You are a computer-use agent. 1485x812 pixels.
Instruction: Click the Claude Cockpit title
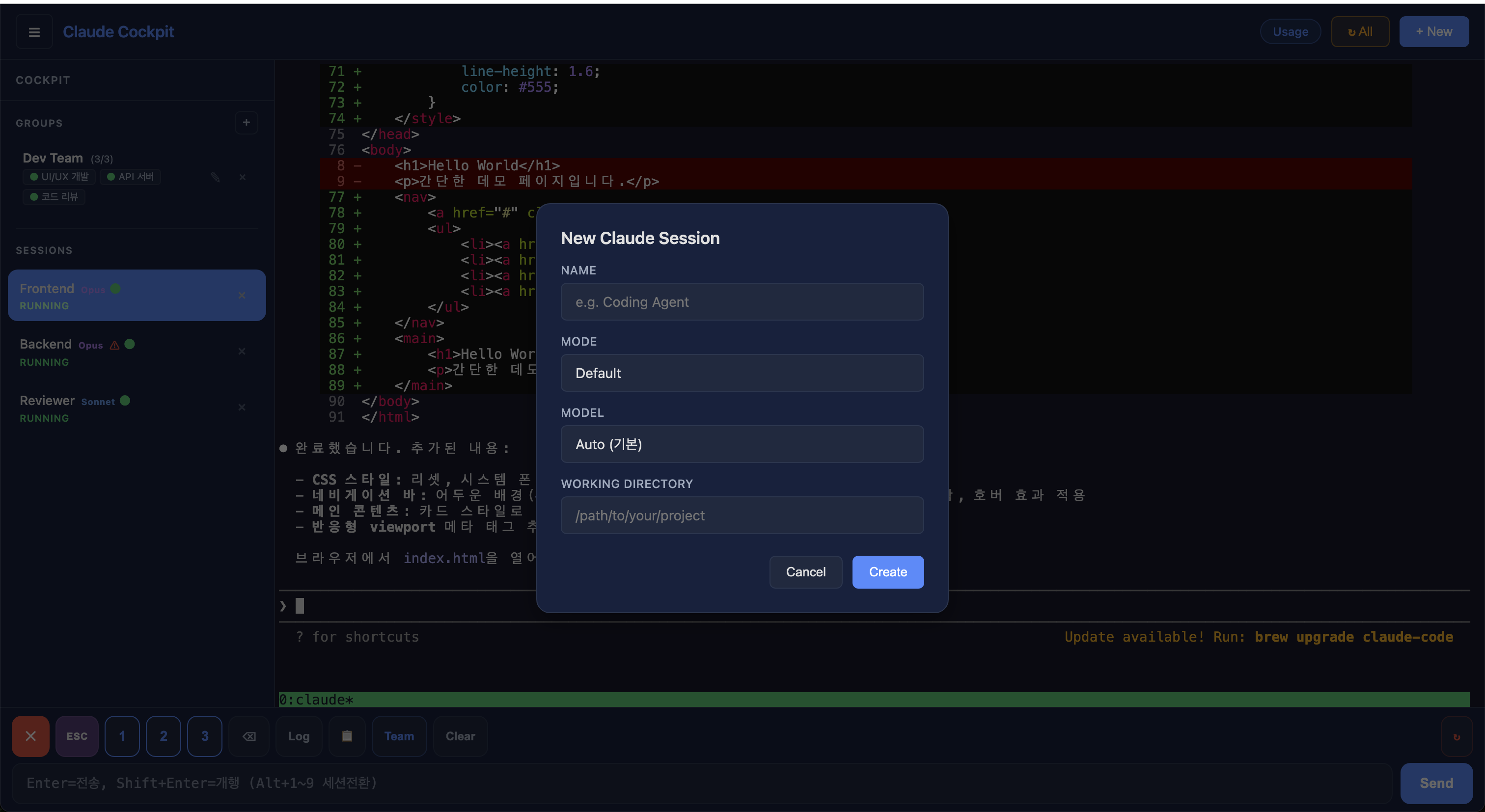click(x=118, y=32)
